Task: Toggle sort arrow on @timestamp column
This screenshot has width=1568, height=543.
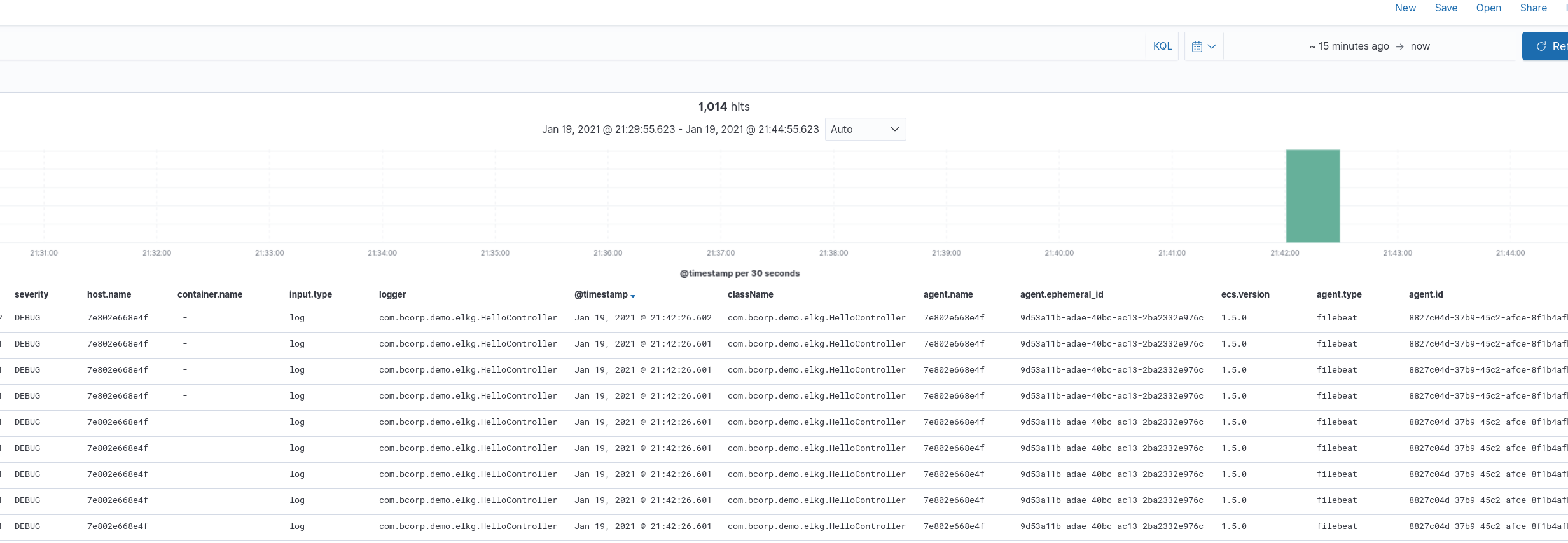Action: coord(633,296)
